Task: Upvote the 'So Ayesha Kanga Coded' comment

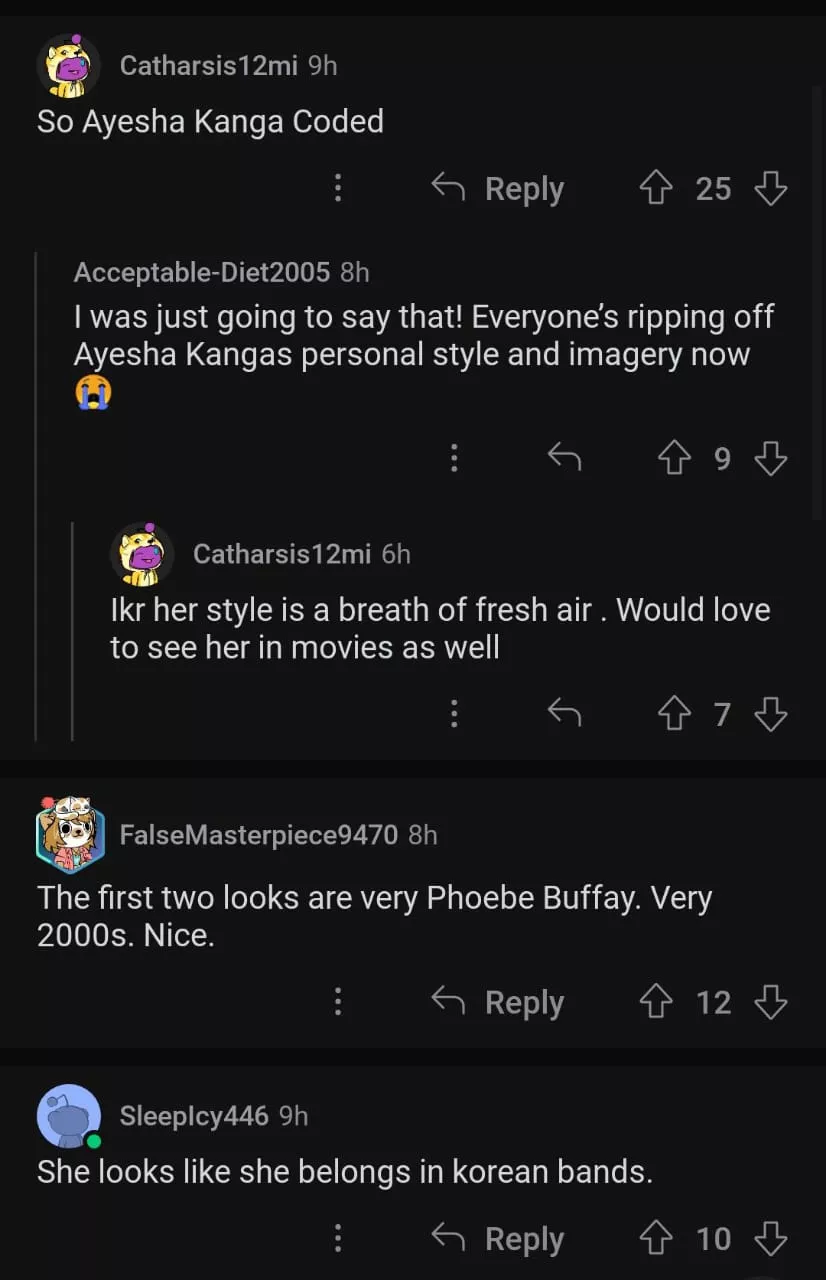Action: (x=657, y=188)
